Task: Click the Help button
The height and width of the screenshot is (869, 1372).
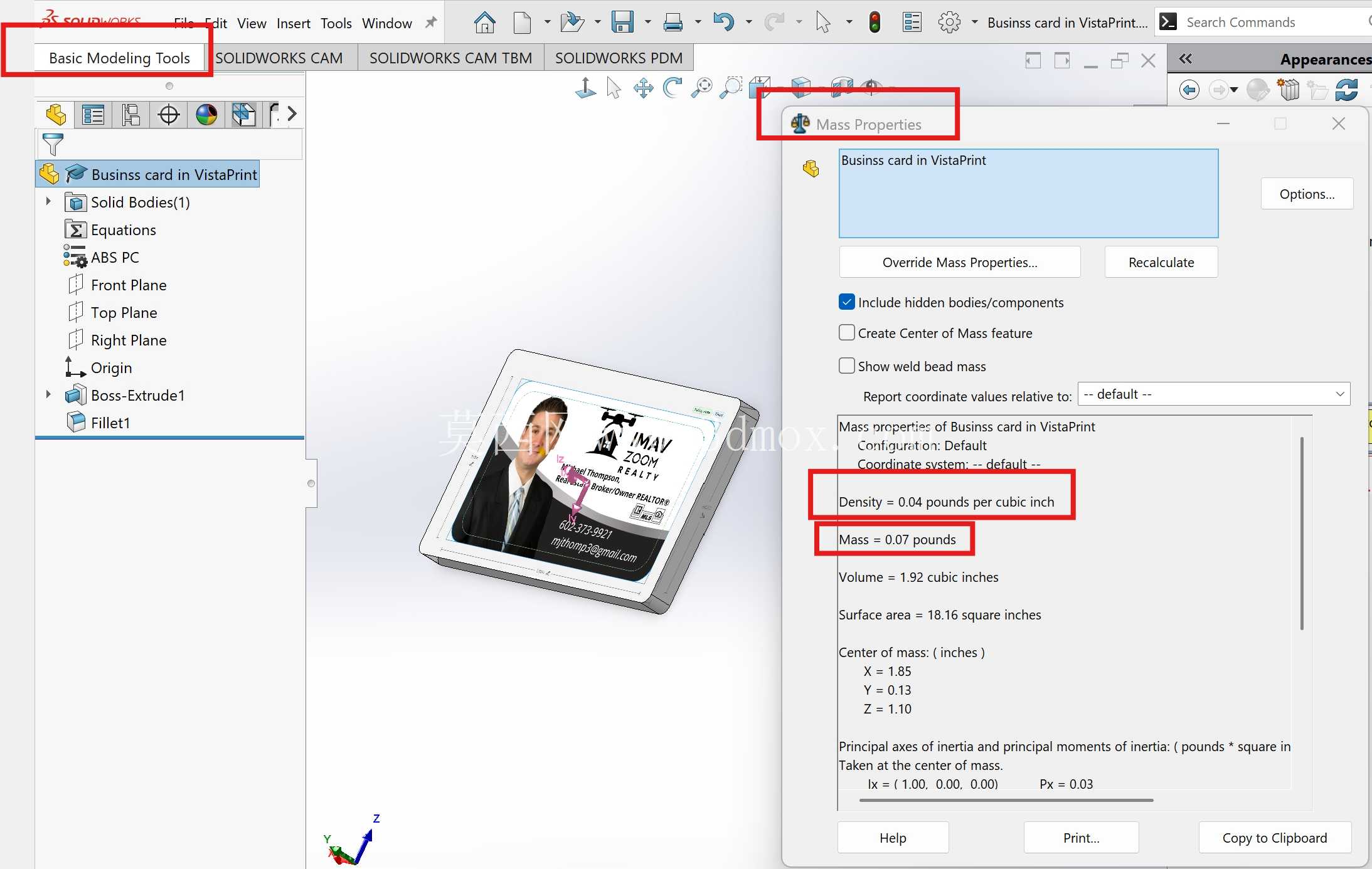Action: [893, 838]
